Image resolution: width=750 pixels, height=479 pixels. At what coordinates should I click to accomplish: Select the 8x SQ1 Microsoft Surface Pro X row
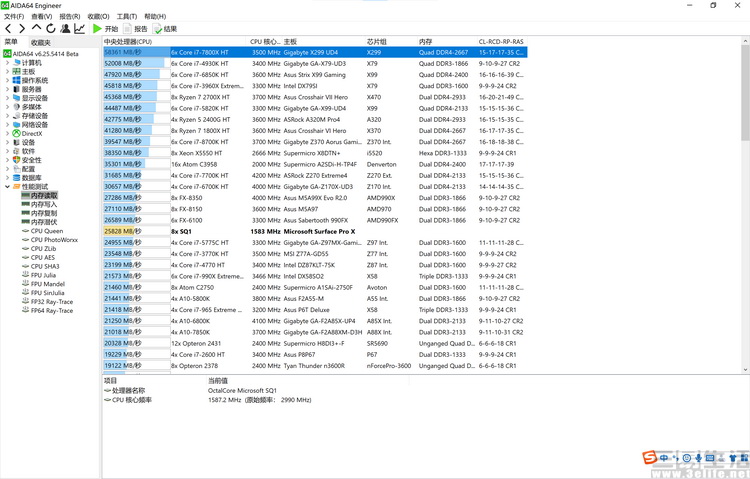[x=315, y=231]
